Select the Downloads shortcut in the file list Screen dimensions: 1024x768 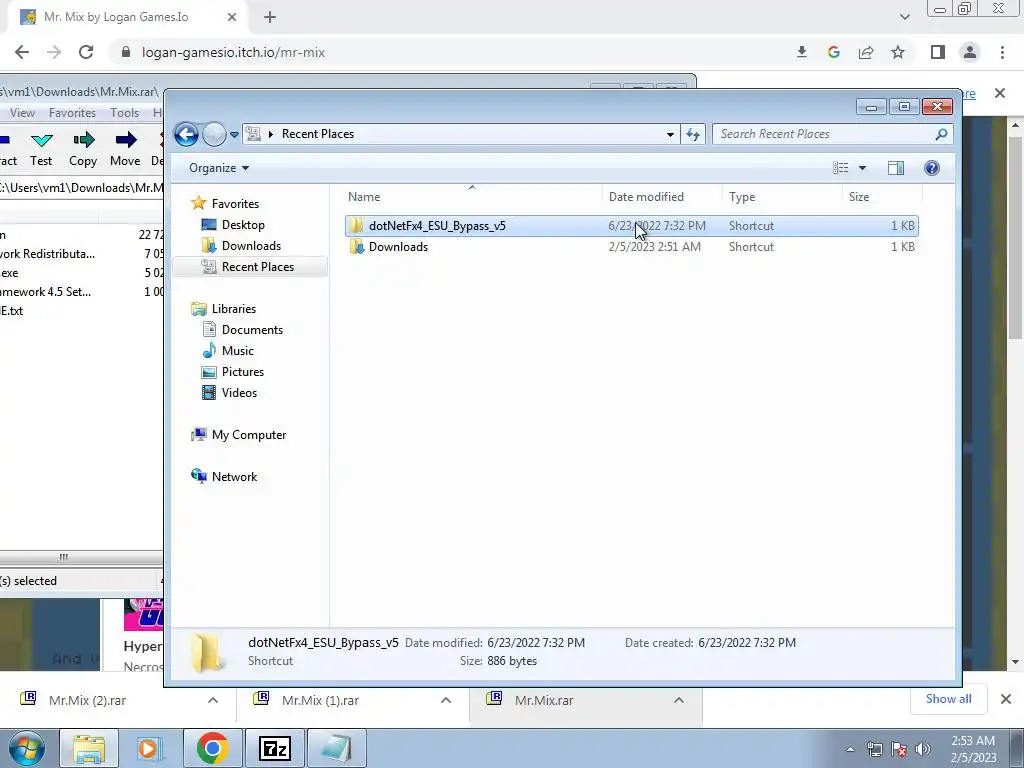coord(632,247)
